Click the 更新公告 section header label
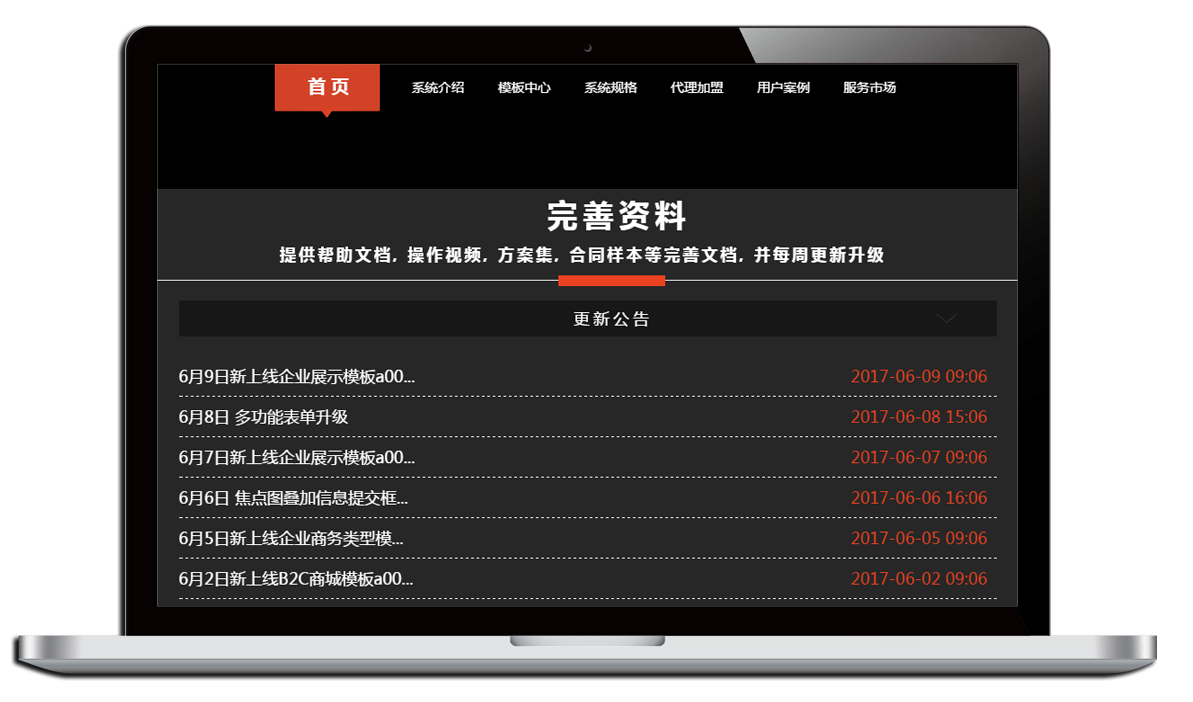This screenshot has height=702, width=1193. [x=611, y=319]
